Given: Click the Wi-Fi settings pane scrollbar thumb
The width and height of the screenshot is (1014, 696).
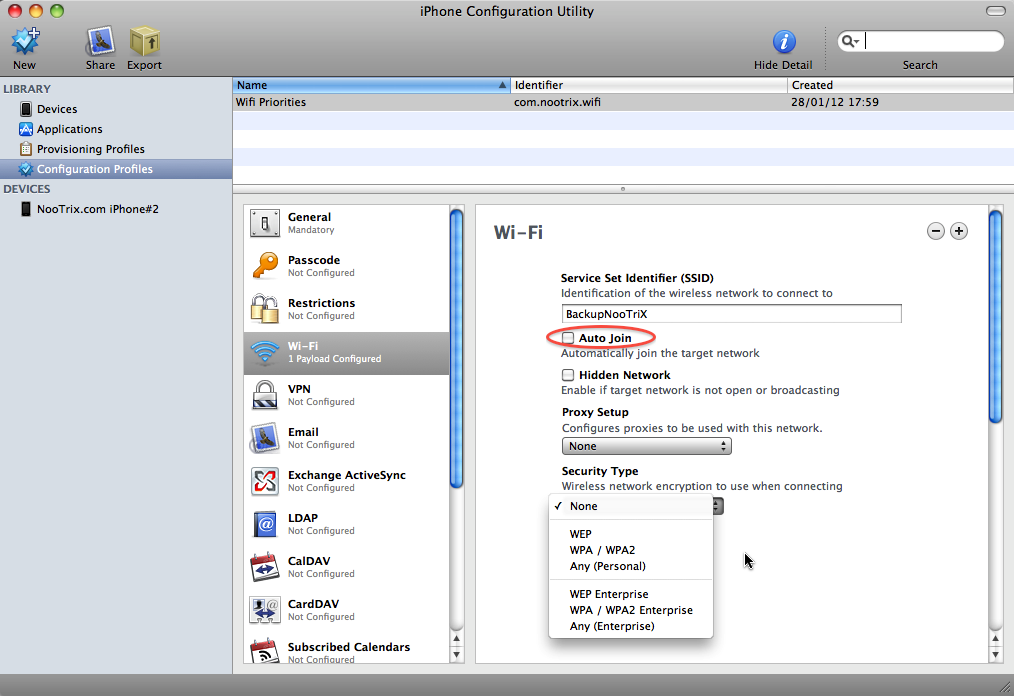Looking at the screenshot, I should coord(996,315).
